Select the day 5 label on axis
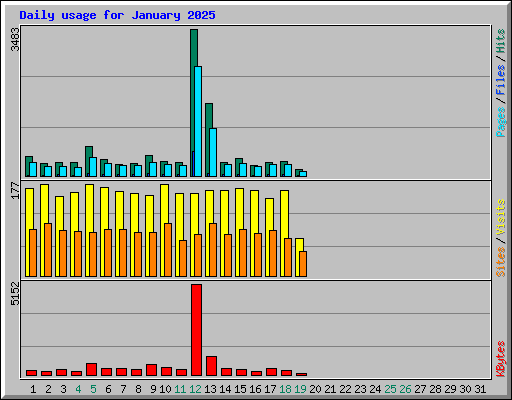Image resolution: width=512 pixels, height=400 pixels. 93,389
